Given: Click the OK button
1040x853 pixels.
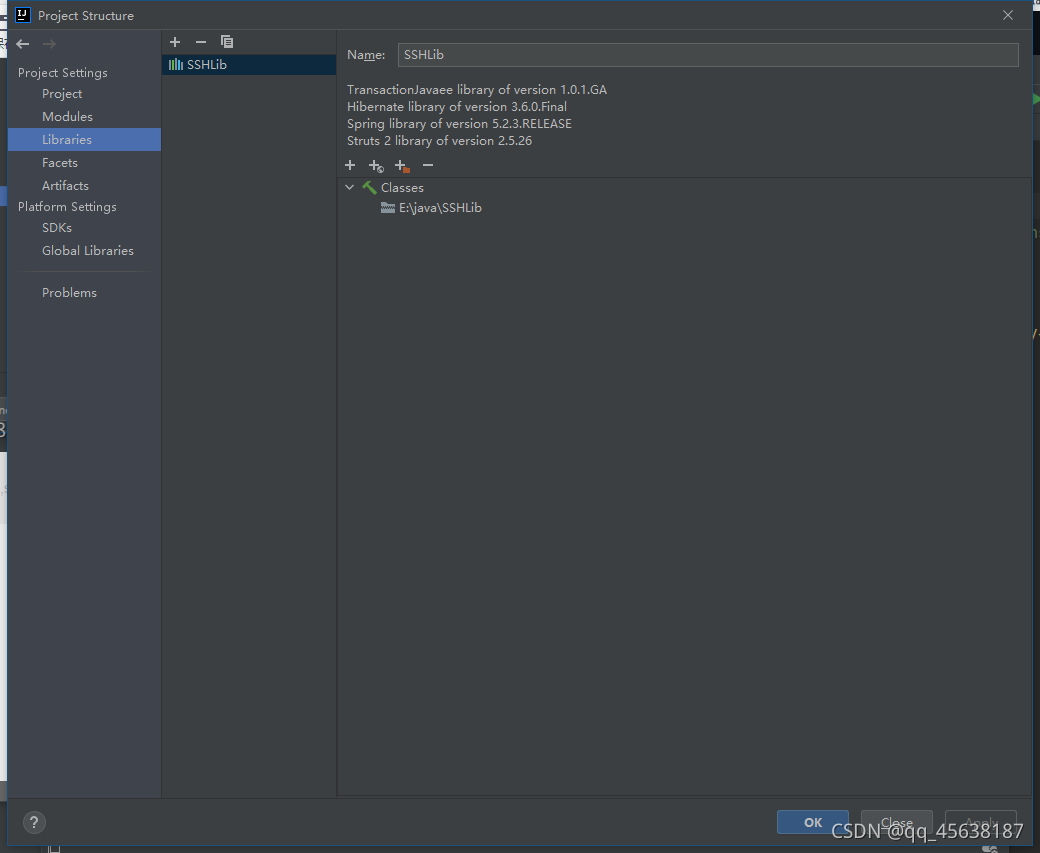Looking at the screenshot, I should pyautogui.click(x=812, y=822).
